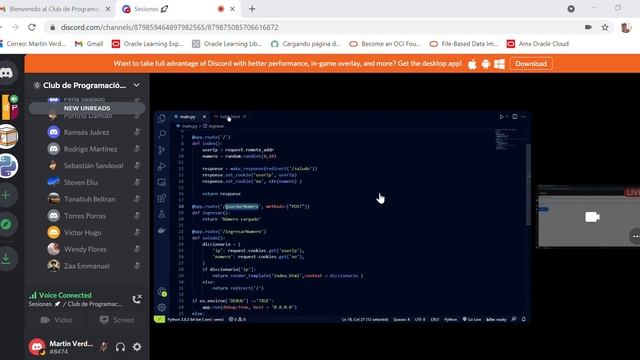The height and width of the screenshot is (360, 640).
Task: Select voice user Sebastián Sandoval
Action: 94,166
